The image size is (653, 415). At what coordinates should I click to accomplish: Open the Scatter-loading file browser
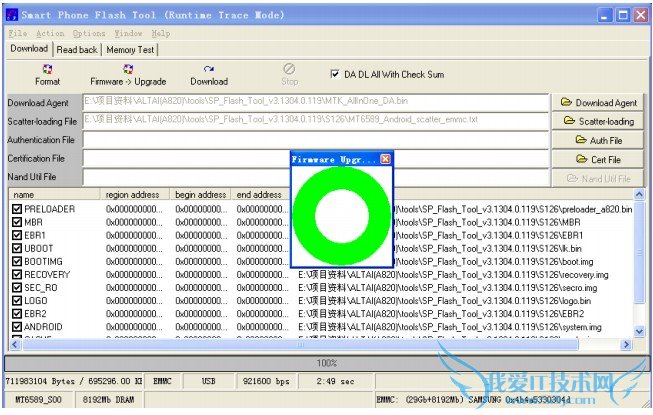coord(599,121)
